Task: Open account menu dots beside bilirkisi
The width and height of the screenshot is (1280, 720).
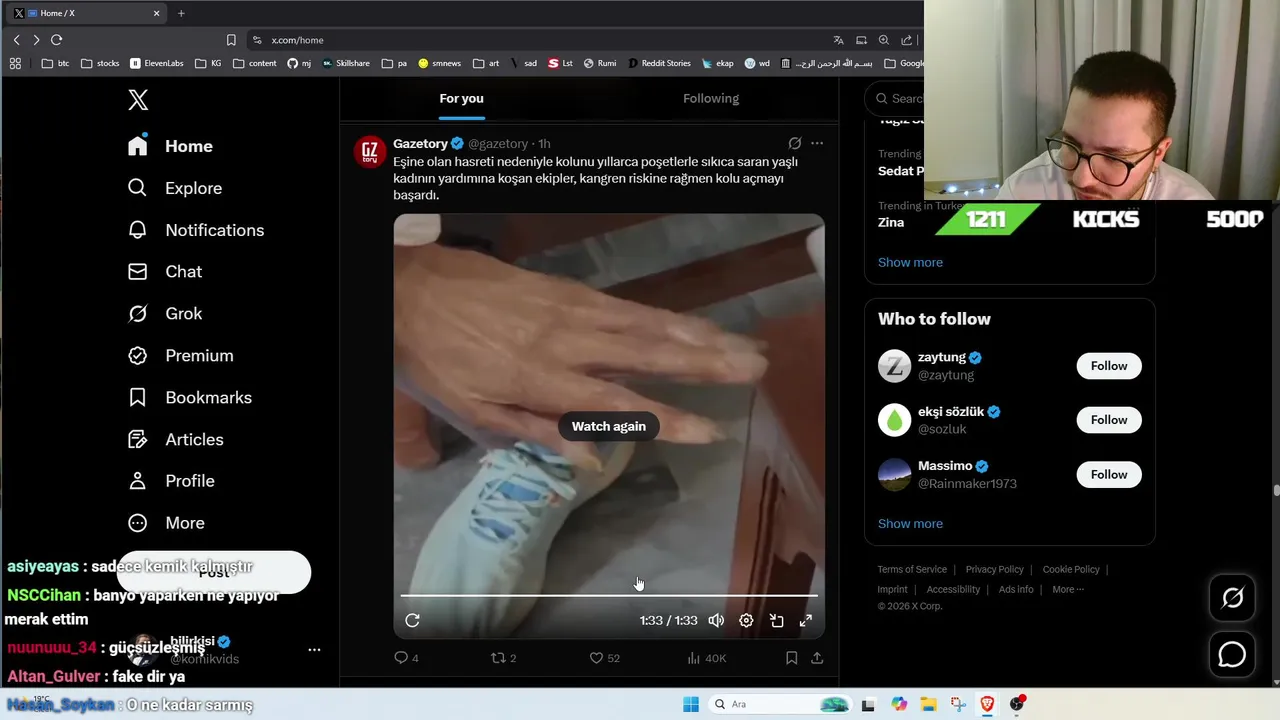Action: [x=314, y=649]
